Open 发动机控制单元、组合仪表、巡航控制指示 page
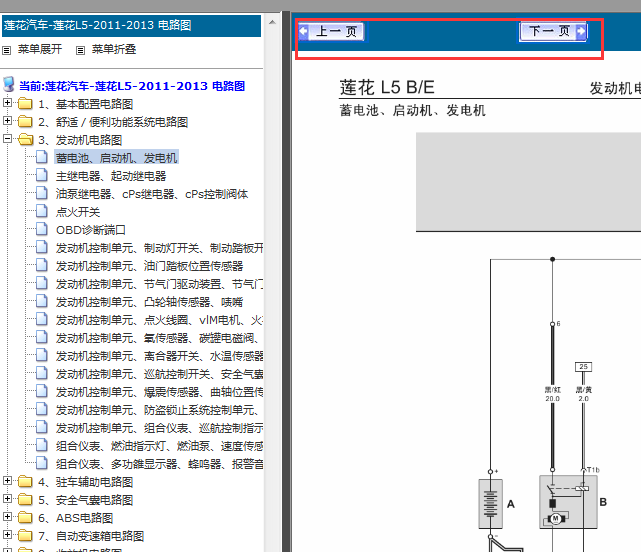The image size is (641, 552). pyautogui.click(x=159, y=428)
